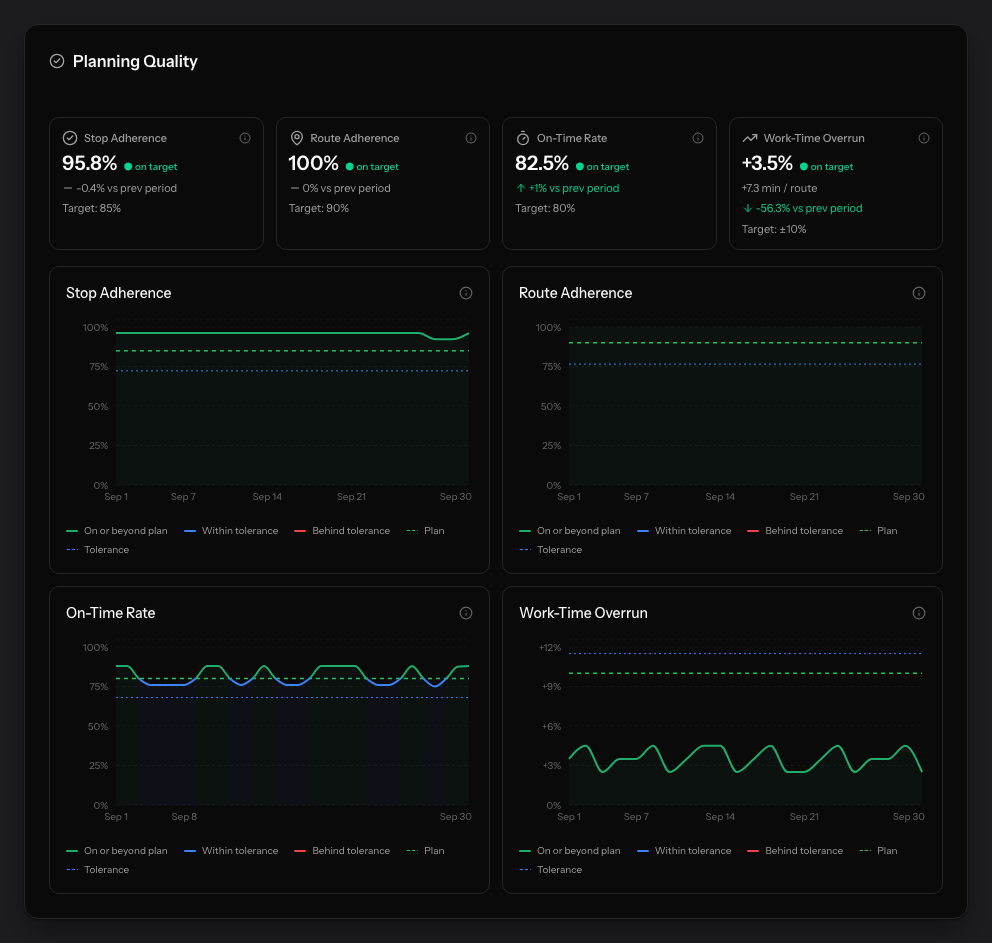Click the Target: ±10% label

click(774, 229)
